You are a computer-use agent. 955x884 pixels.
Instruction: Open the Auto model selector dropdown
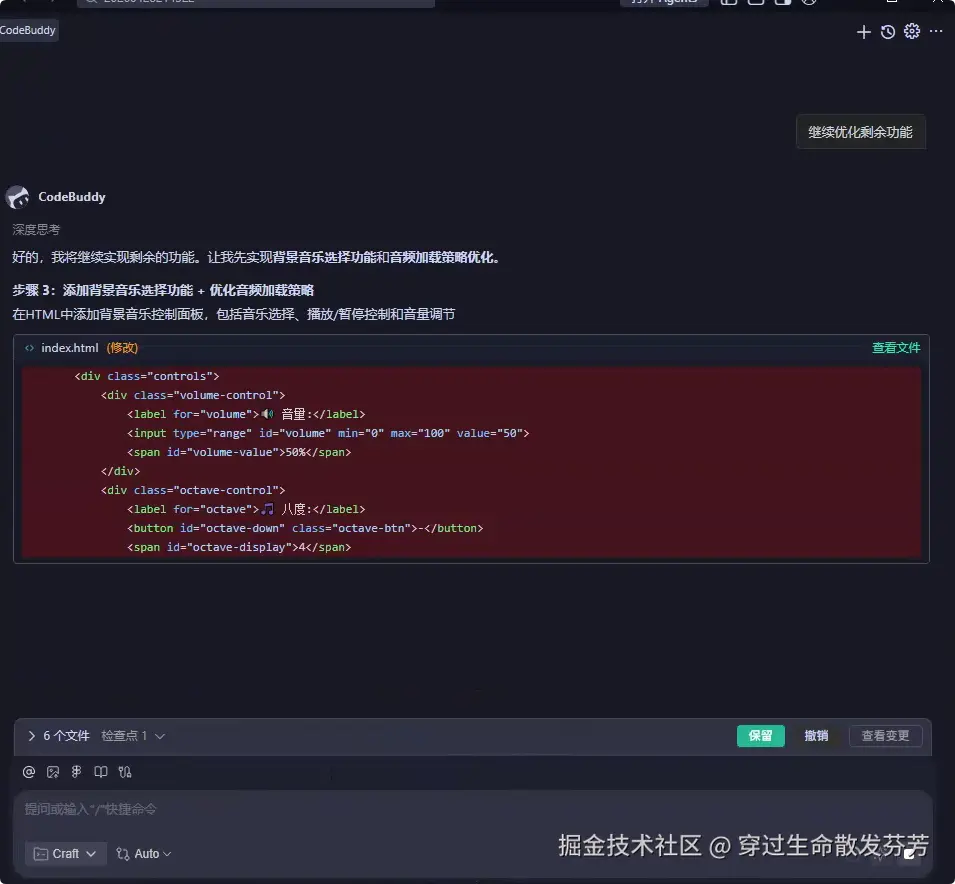click(144, 854)
